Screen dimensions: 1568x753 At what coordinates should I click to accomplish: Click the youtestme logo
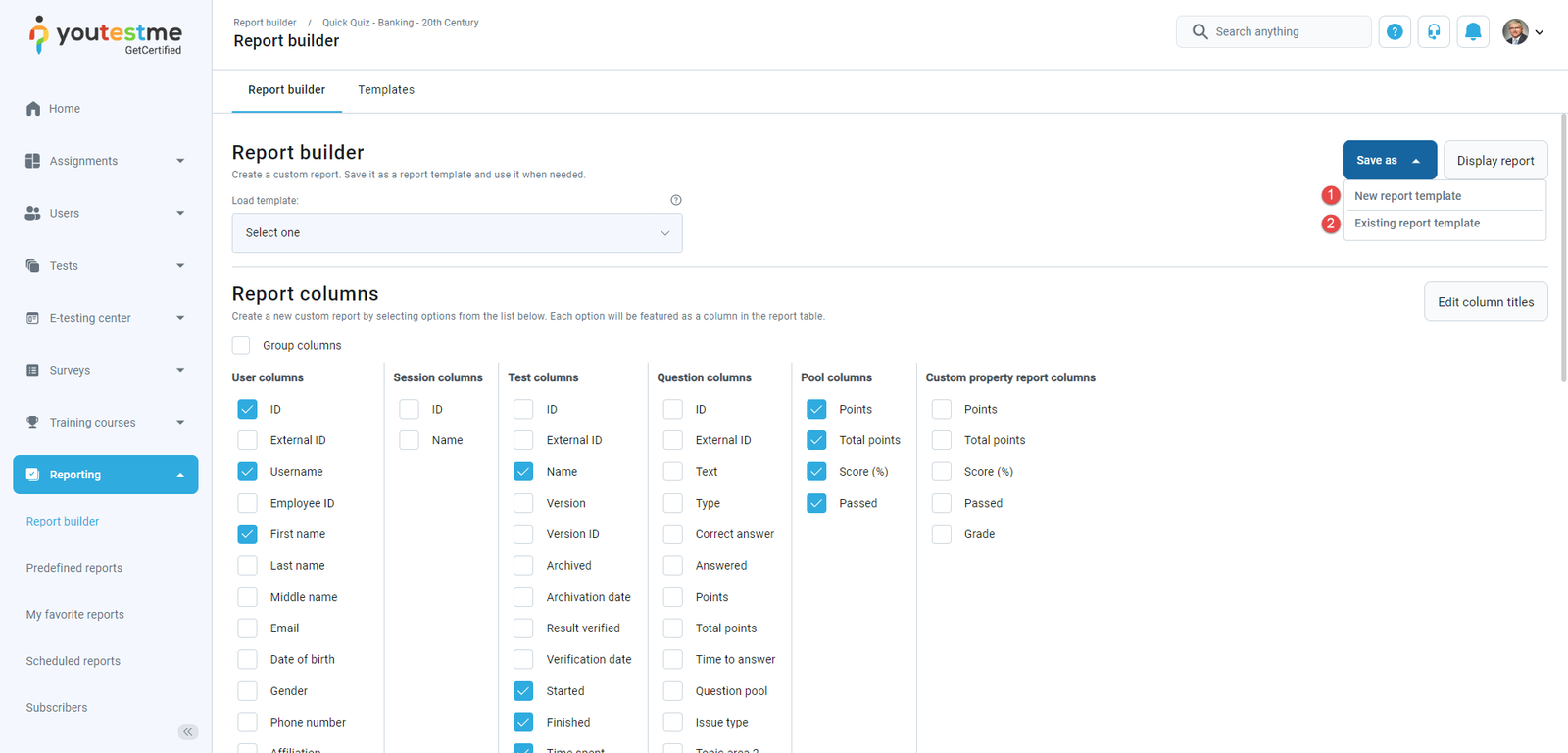click(x=106, y=35)
